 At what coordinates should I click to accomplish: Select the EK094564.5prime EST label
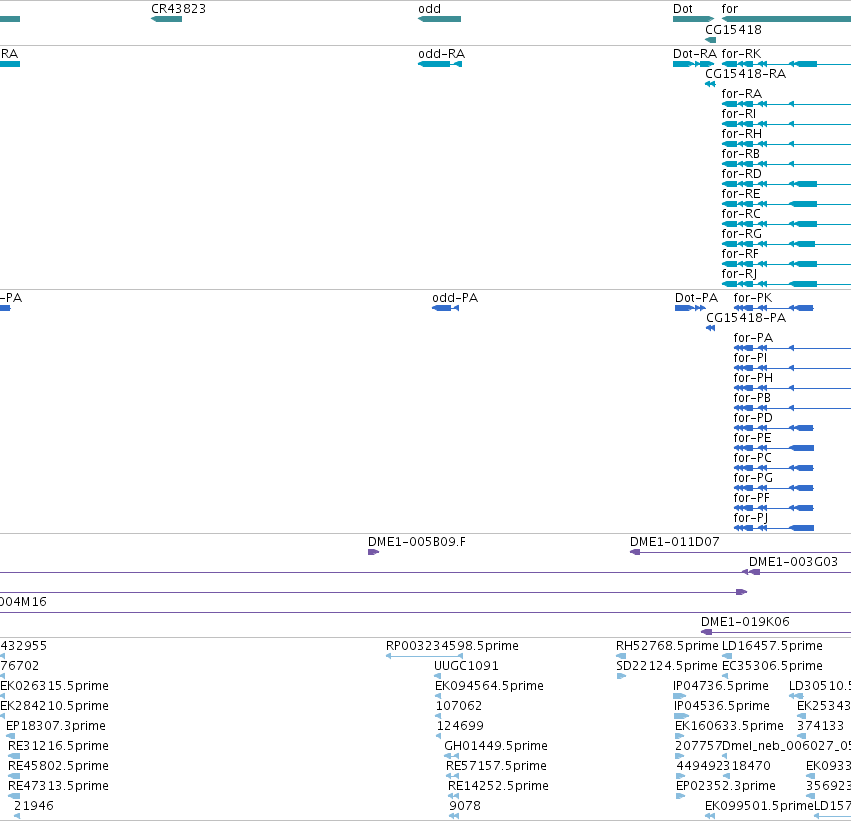(x=489, y=686)
